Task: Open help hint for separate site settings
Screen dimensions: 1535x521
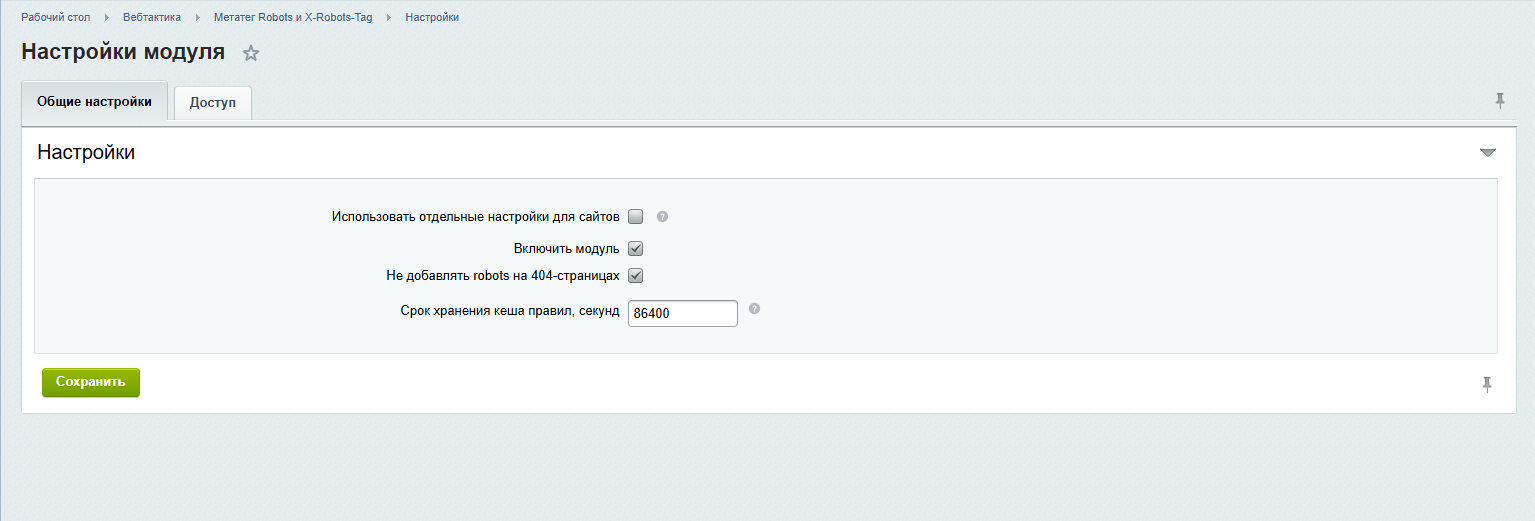Action: click(662, 216)
